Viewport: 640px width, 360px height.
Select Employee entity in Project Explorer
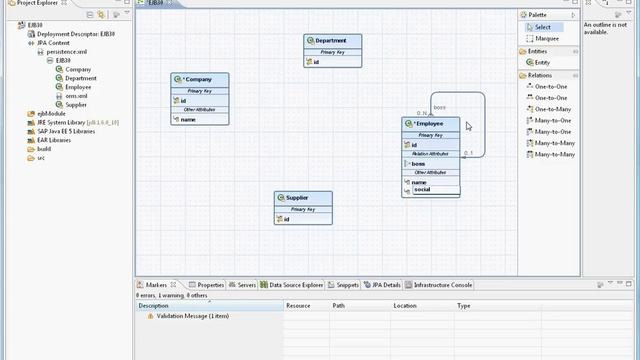click(78, 87)
